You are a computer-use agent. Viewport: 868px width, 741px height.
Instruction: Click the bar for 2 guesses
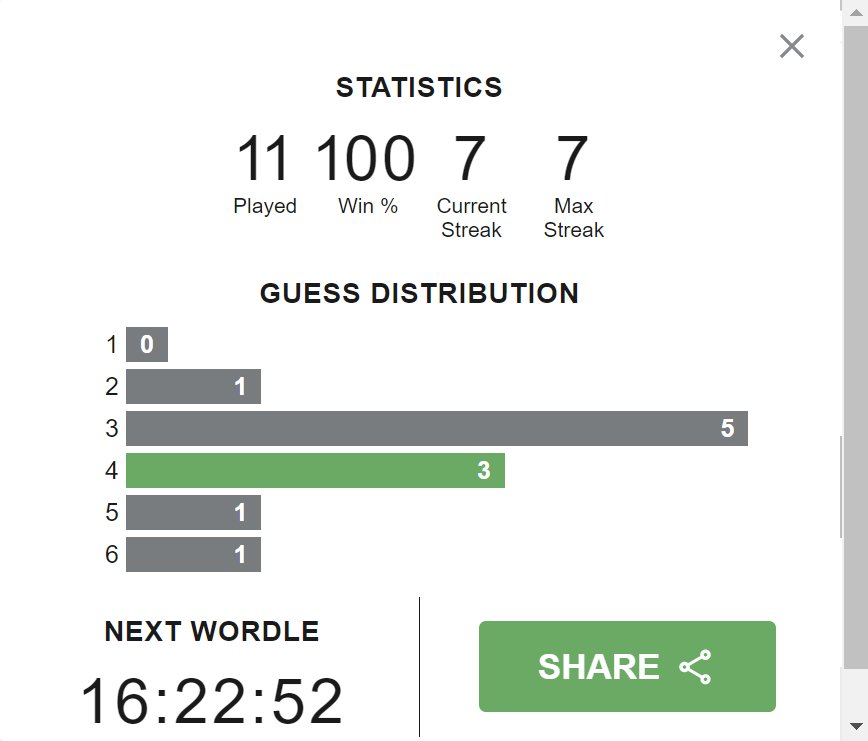point(193,386)
